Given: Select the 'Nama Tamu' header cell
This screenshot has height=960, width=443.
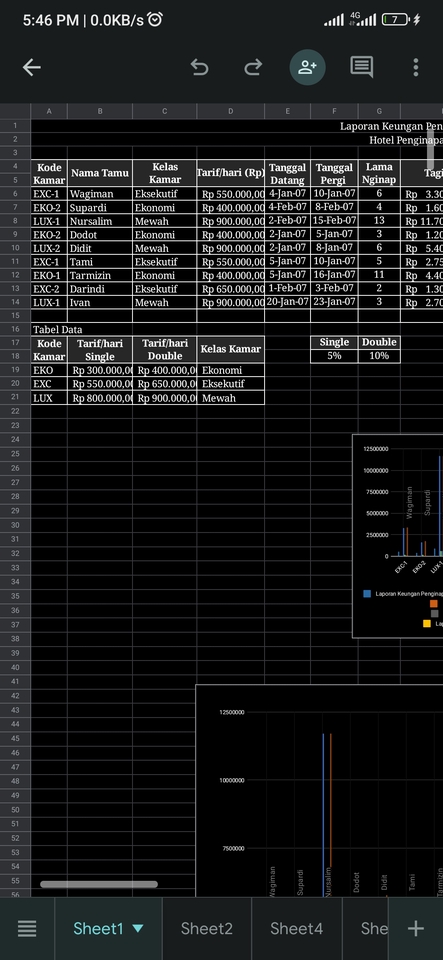Looking at the screenshot, I should click(100, 173).
